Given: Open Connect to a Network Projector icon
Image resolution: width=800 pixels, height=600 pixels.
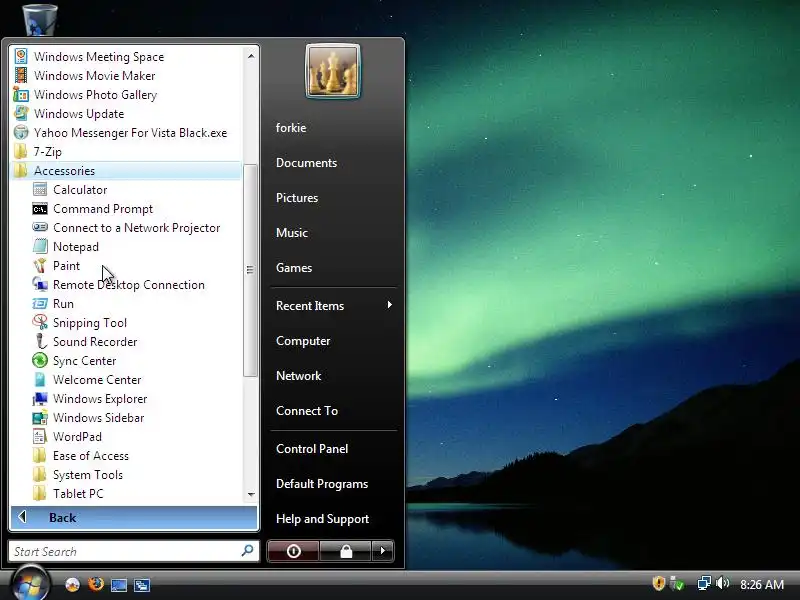Looking at the screenshot, I should [x=40, y=228].
